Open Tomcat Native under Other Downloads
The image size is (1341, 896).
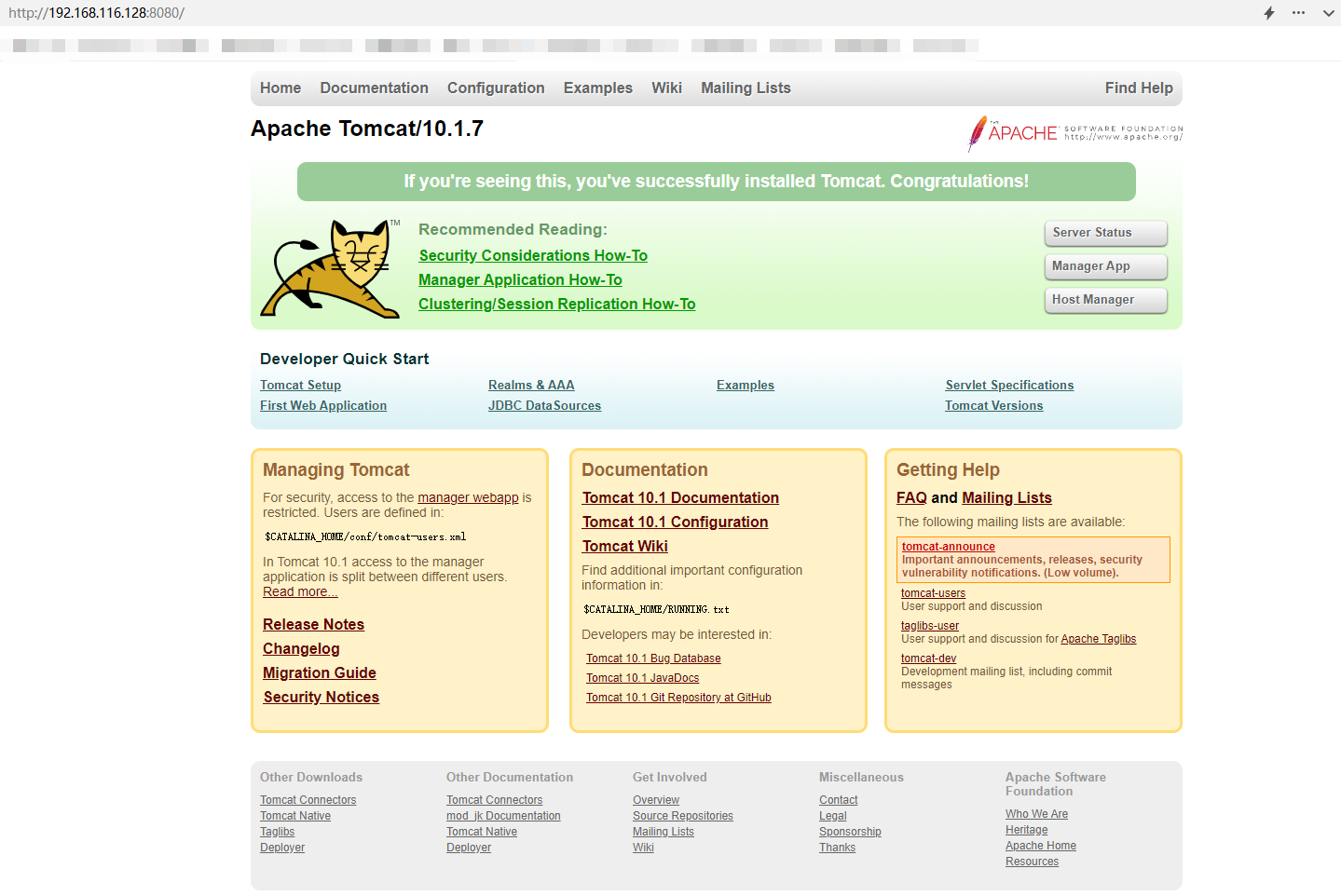click(295, 816)
